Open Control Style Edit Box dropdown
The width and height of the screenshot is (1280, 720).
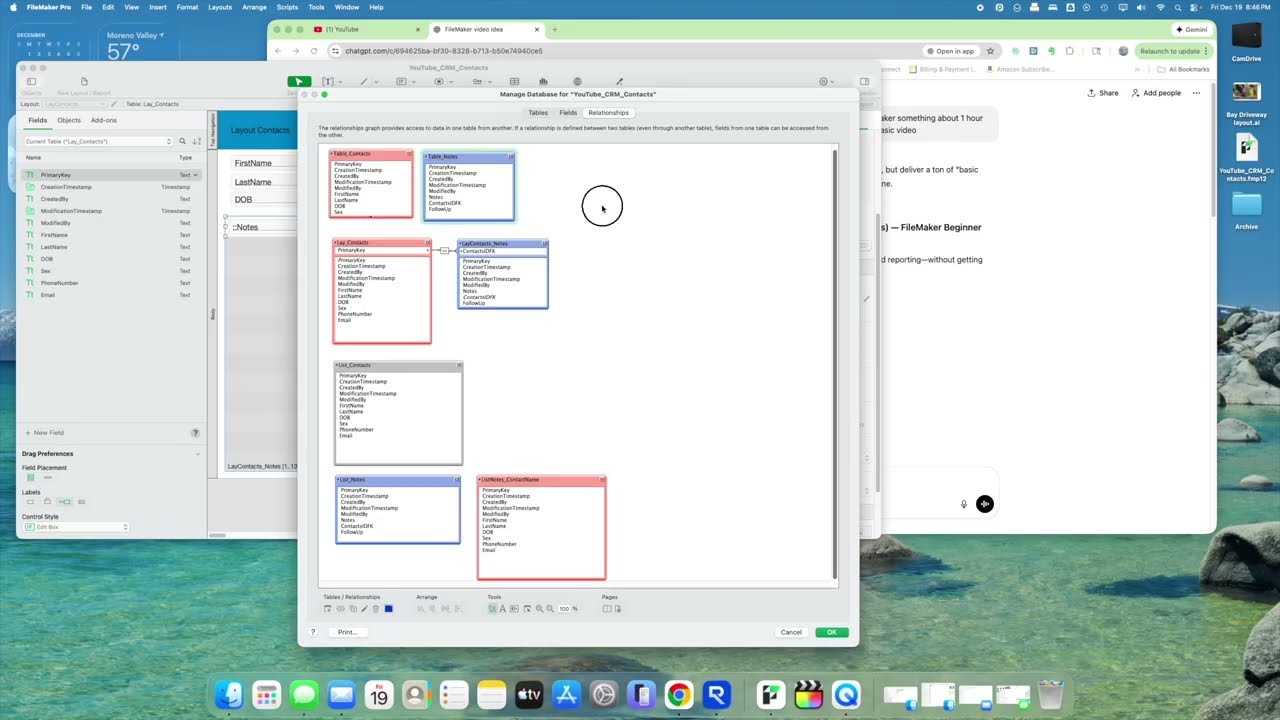tap(76, 527)
